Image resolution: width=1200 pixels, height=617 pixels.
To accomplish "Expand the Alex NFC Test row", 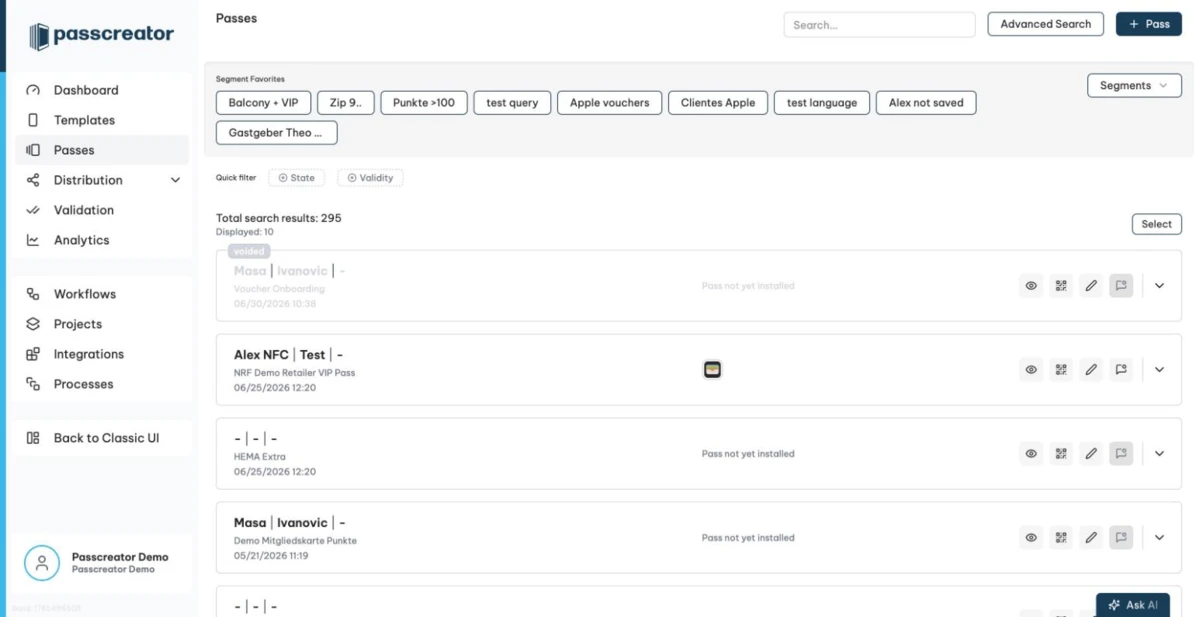I will click(x=1159, y=370).
